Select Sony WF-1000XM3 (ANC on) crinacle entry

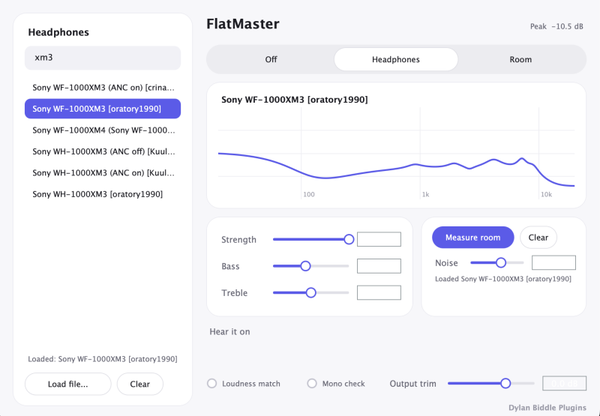[103, 88]
